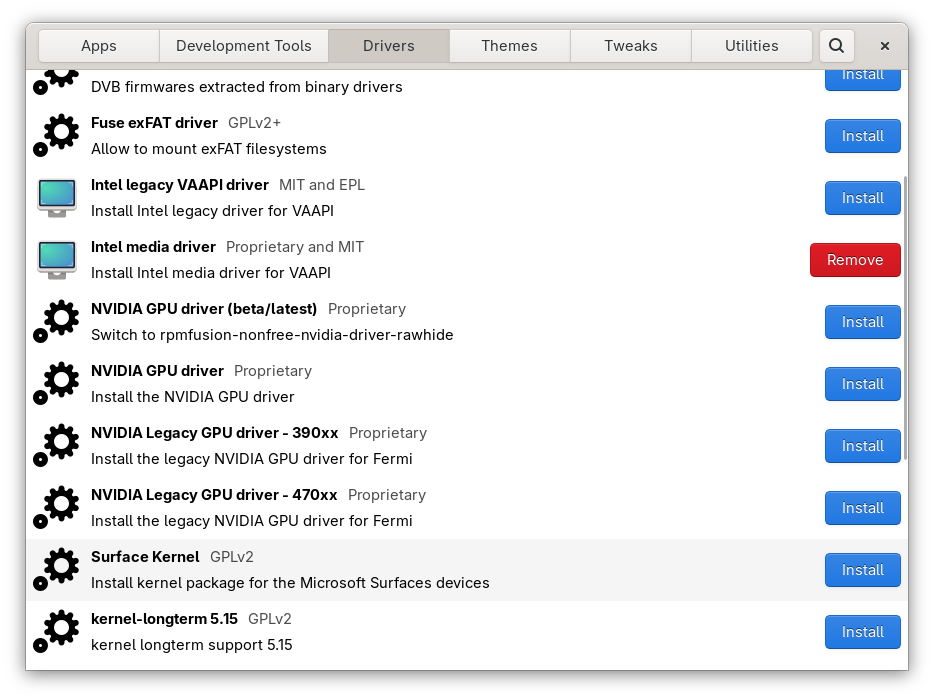Screen dimensions: 934x699
Task: Select the Intel legacy VAAPI driver title
Action: [180, 185]
